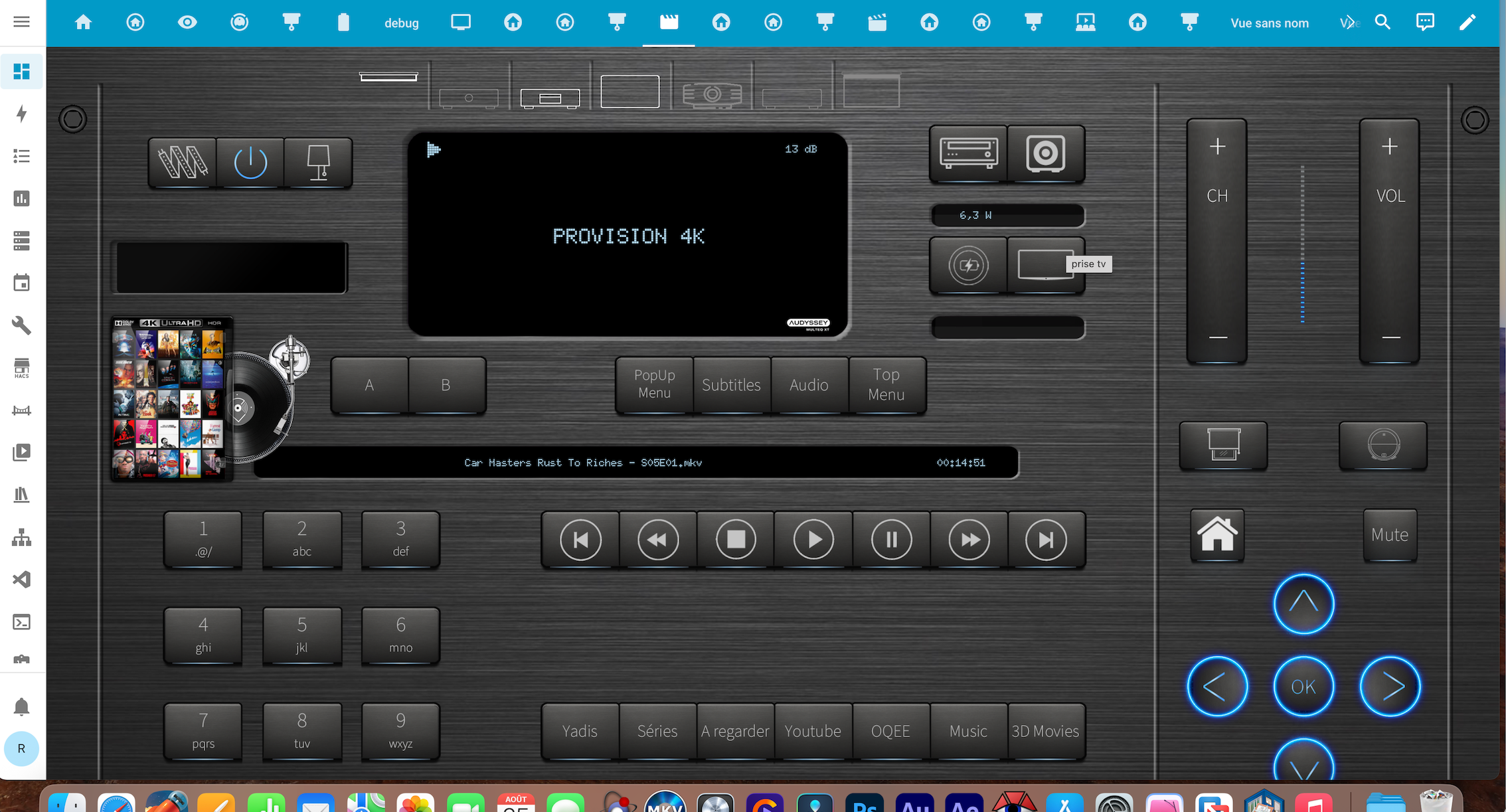Image resolution: width=1506 pixels, height=812 pixels.
Task: Increase volume with VOL plus
Action: 1390,147
